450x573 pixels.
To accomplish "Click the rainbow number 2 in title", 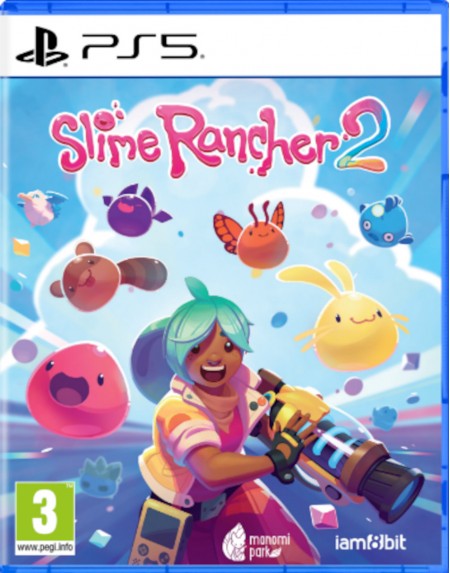I will point(363,135).
